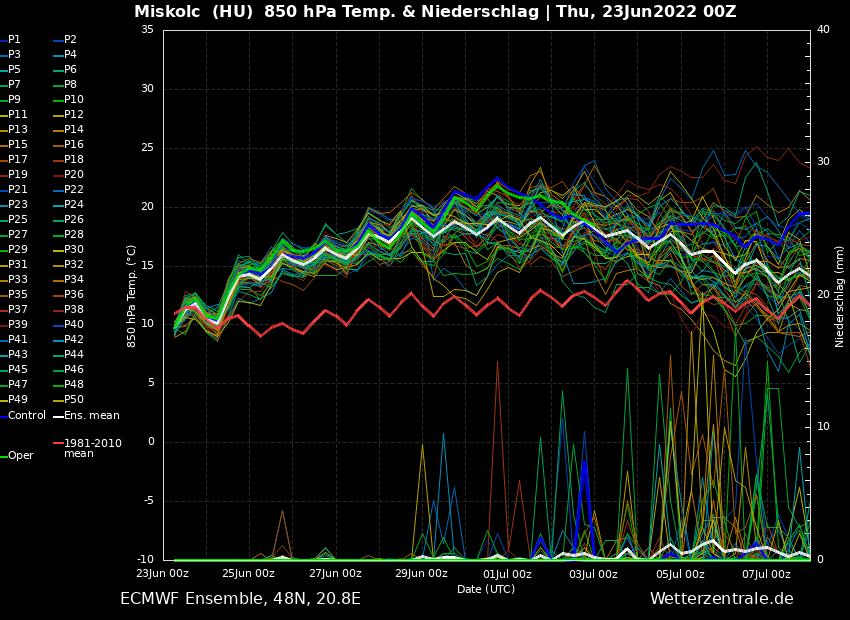Click the ECMWF Ensemble, 48N, 20.8E caption

[x=240, y=599]
